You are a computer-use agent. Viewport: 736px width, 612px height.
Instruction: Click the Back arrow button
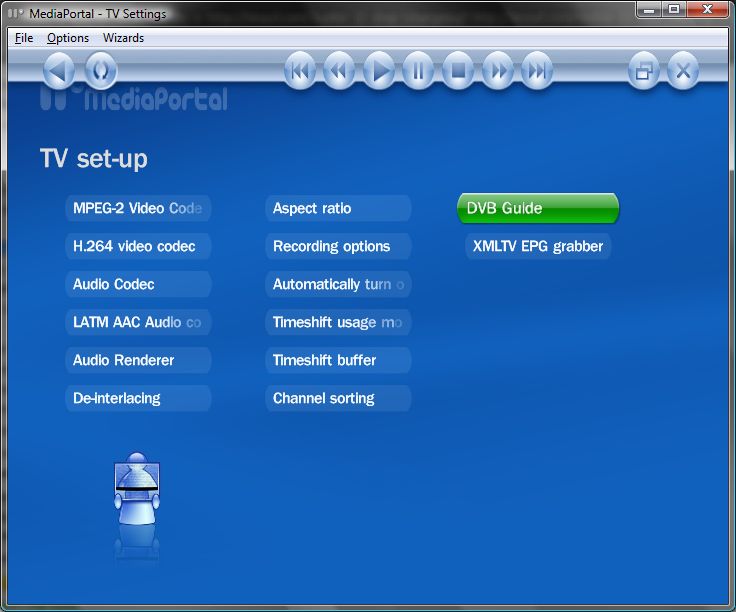coord(59,71)
